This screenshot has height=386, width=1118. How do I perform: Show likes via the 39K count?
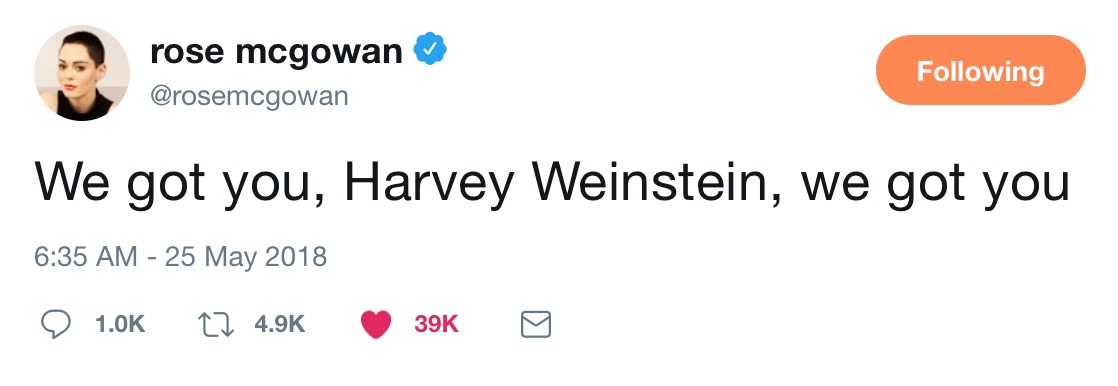pyautogui.click(x=436, y=325)
